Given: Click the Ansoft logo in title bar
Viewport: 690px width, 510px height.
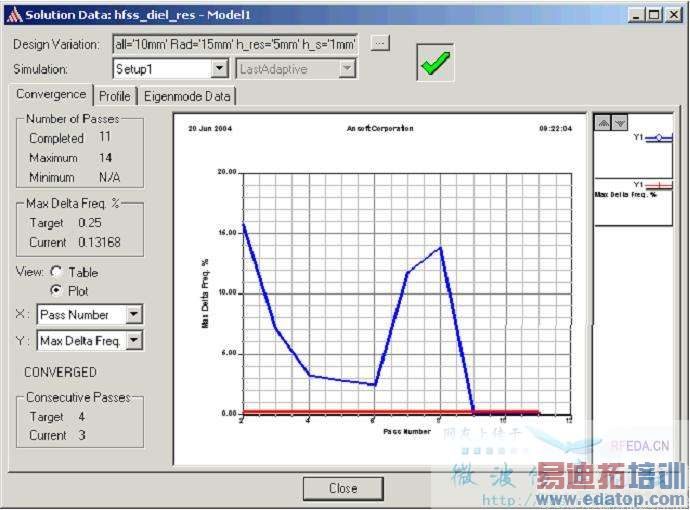Looking at the screenshot, I should [14, 15].
